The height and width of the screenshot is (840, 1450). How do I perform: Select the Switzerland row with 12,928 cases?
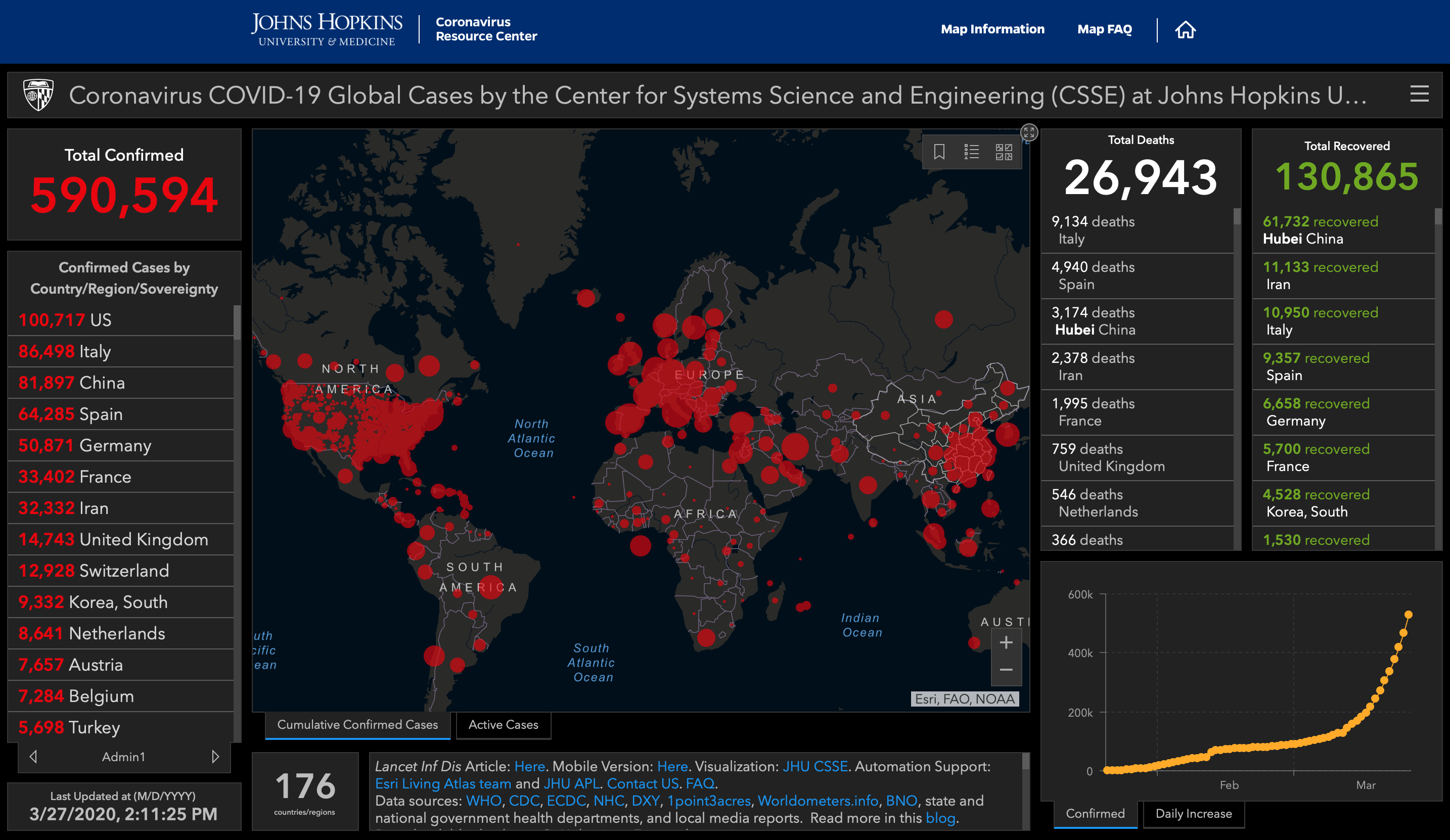(x=121, y=571)
